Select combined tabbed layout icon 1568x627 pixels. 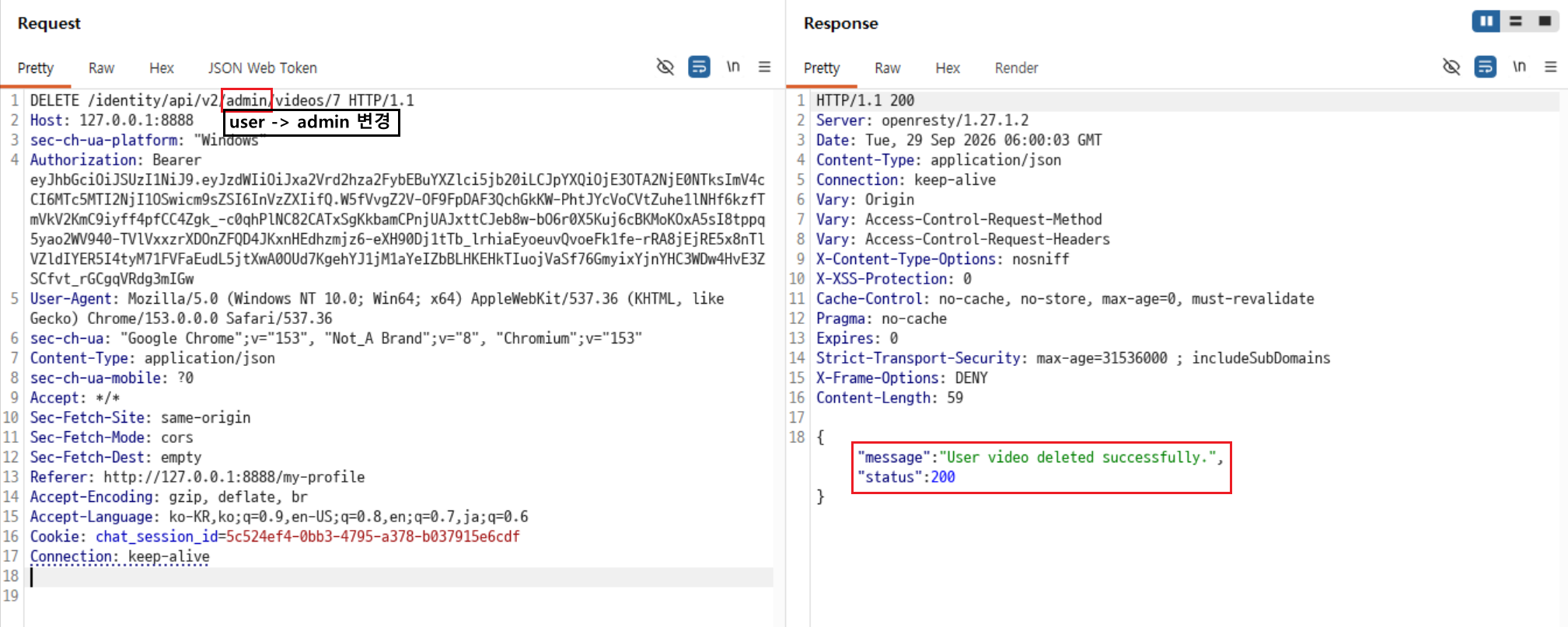tap(1545, 22)
